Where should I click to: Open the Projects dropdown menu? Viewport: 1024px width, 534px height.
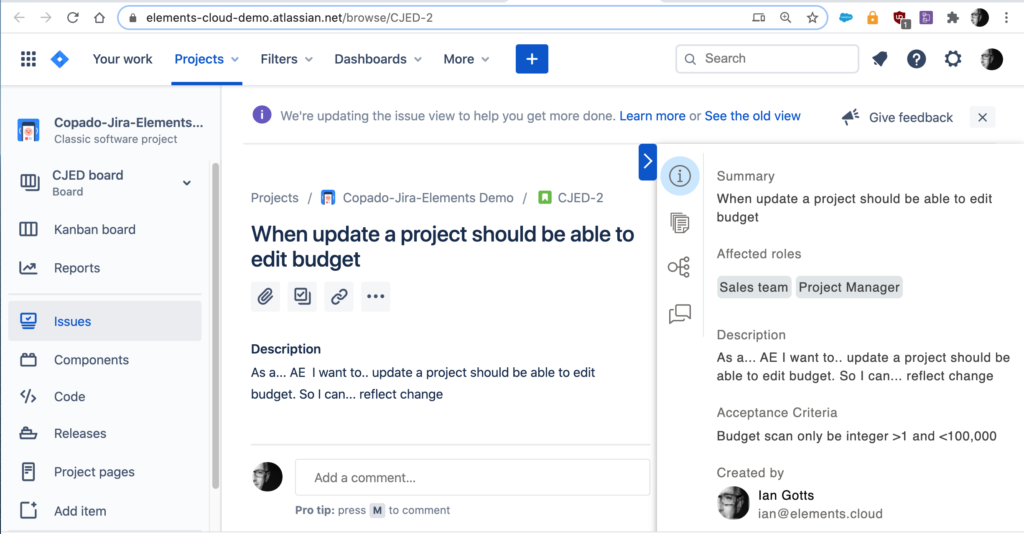coord(207,59)
